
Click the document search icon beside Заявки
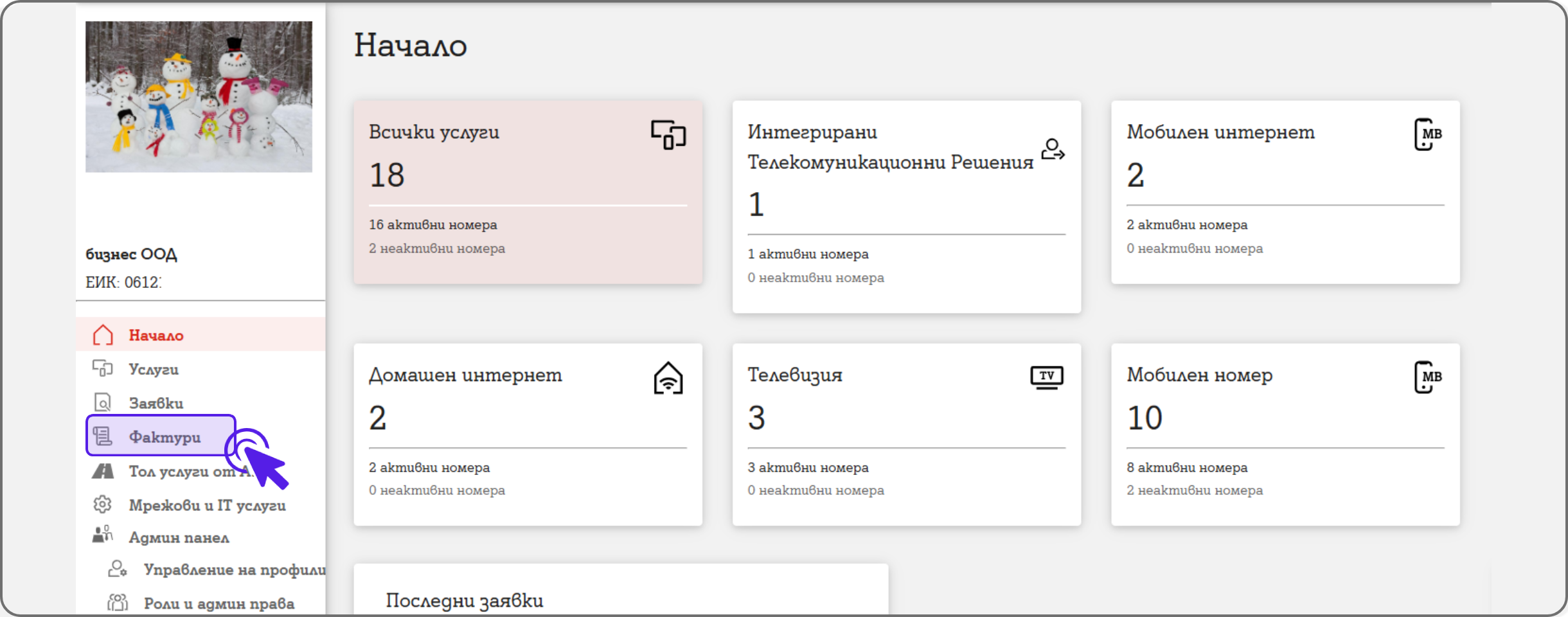[x=103, y=403]
